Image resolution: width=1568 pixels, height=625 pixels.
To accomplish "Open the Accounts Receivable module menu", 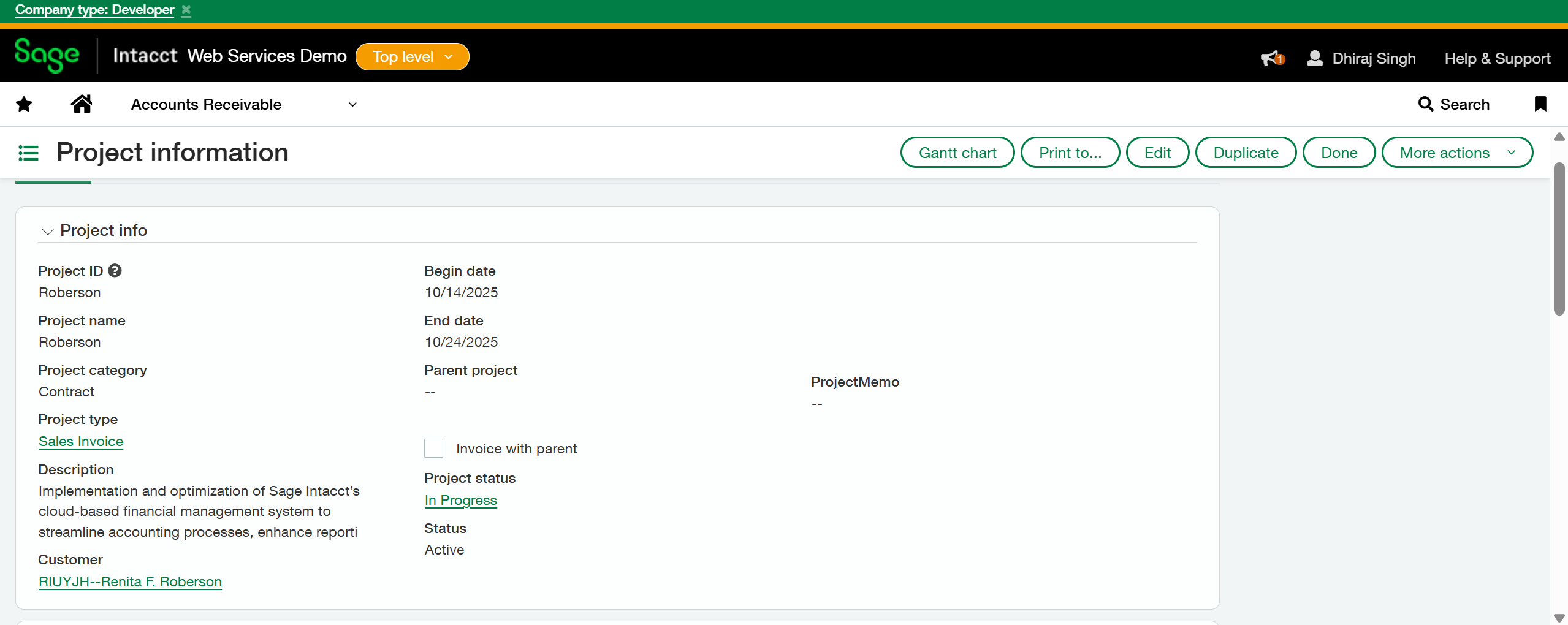I will 243,105.
